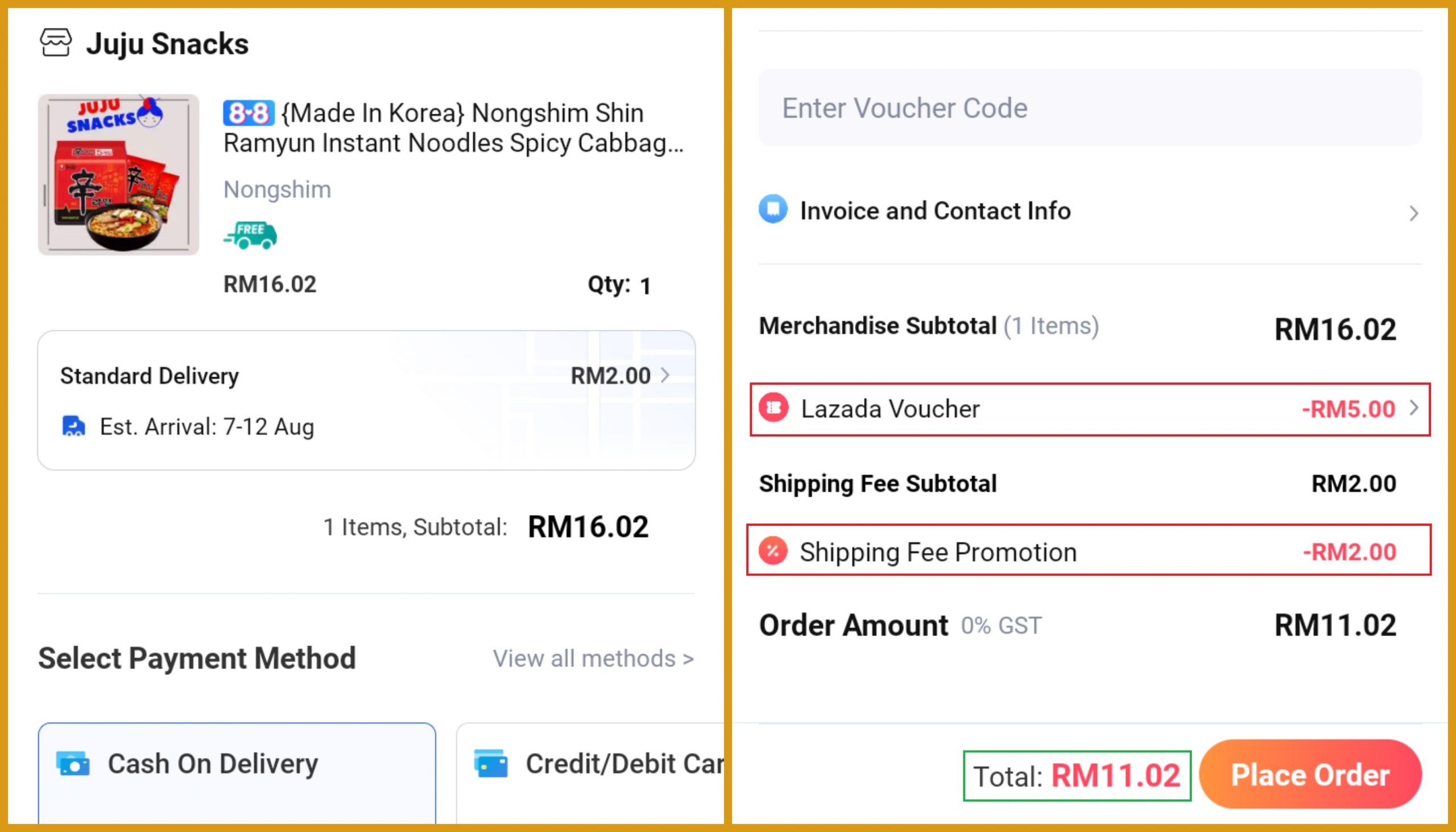Tap the 8.8 sale badge icon
The image size is (1456, 832).
pos(249,113)
